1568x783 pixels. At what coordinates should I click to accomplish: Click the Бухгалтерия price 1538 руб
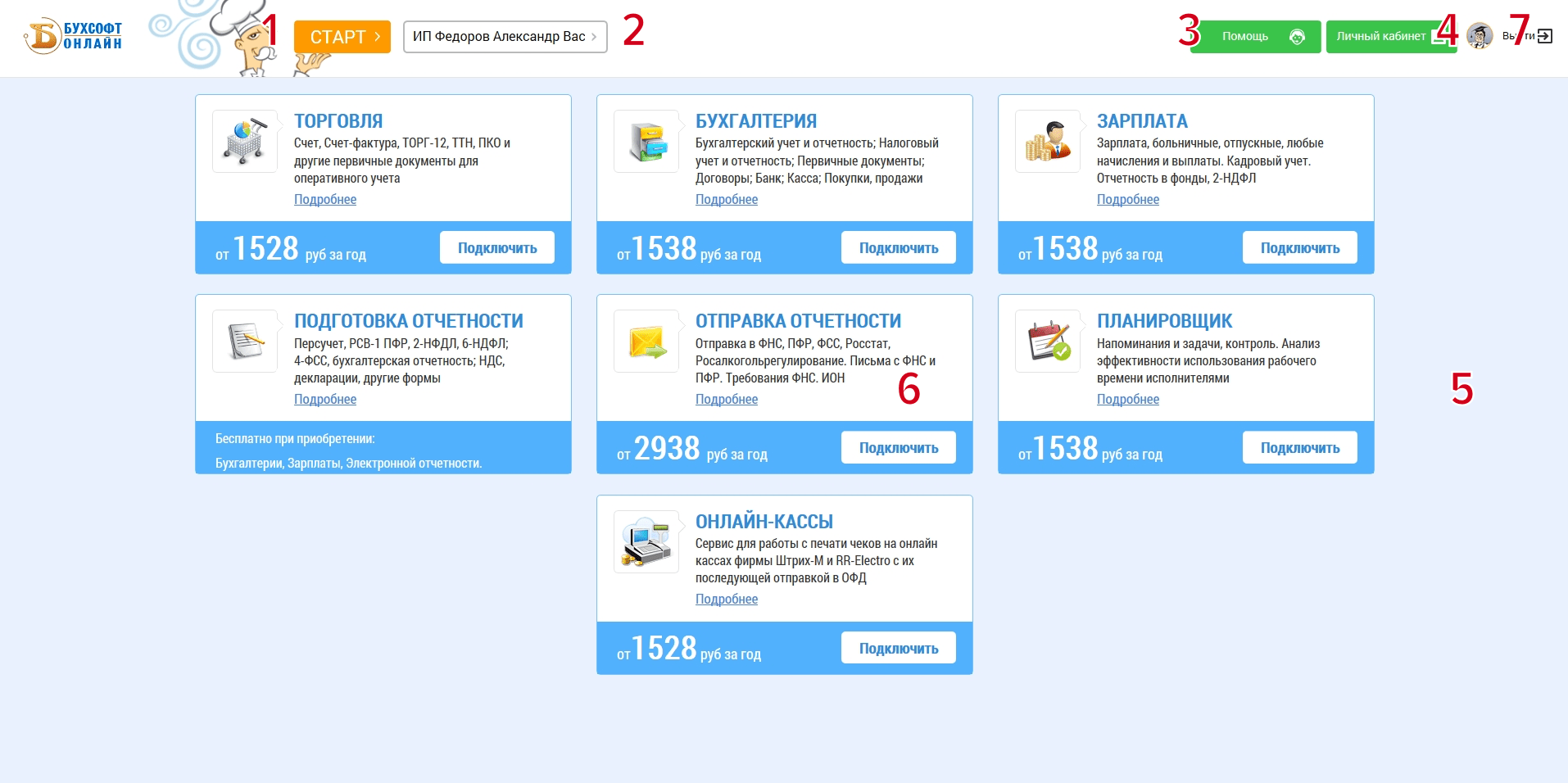(x=689, y=249)
